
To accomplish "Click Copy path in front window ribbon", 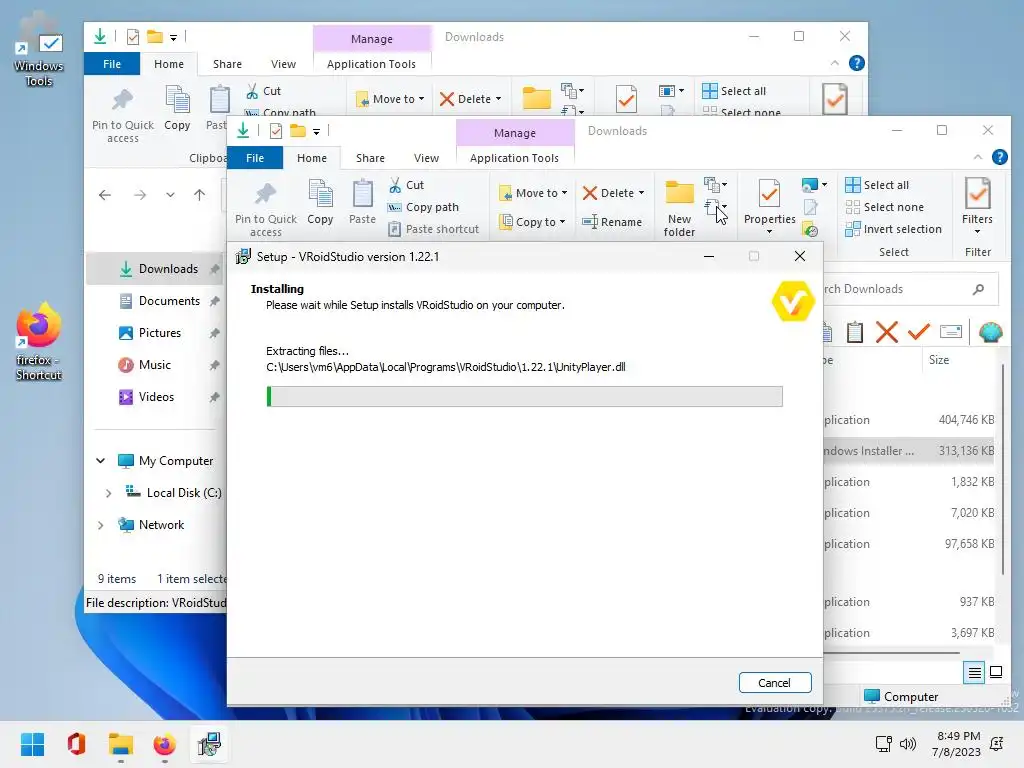I will (x=423, y=207).
